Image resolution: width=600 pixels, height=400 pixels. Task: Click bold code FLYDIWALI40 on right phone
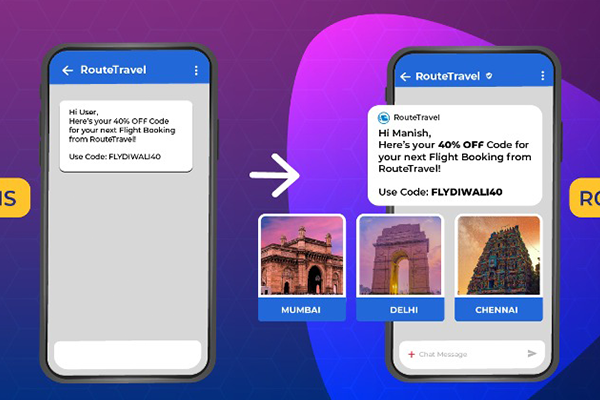[467, 192]
